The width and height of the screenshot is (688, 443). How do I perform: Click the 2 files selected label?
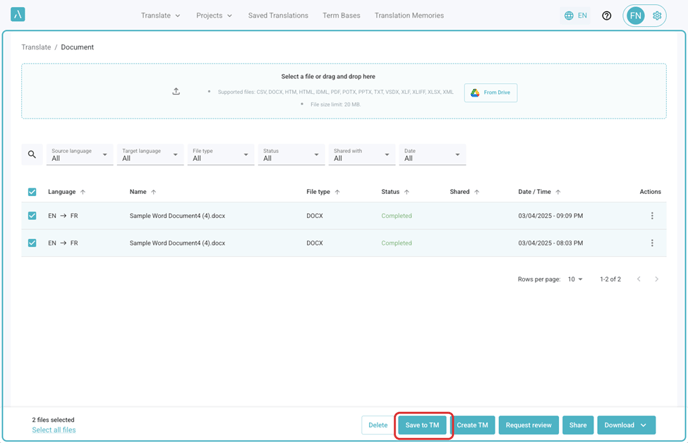click(53, 420)
